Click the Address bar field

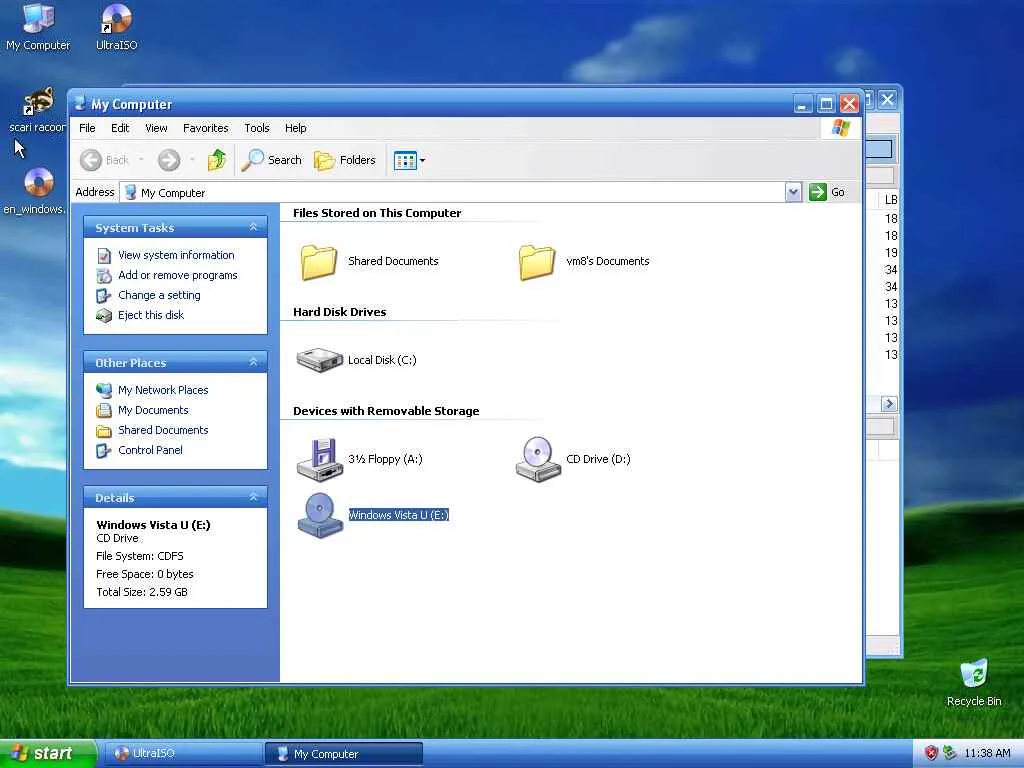[453, 192]
